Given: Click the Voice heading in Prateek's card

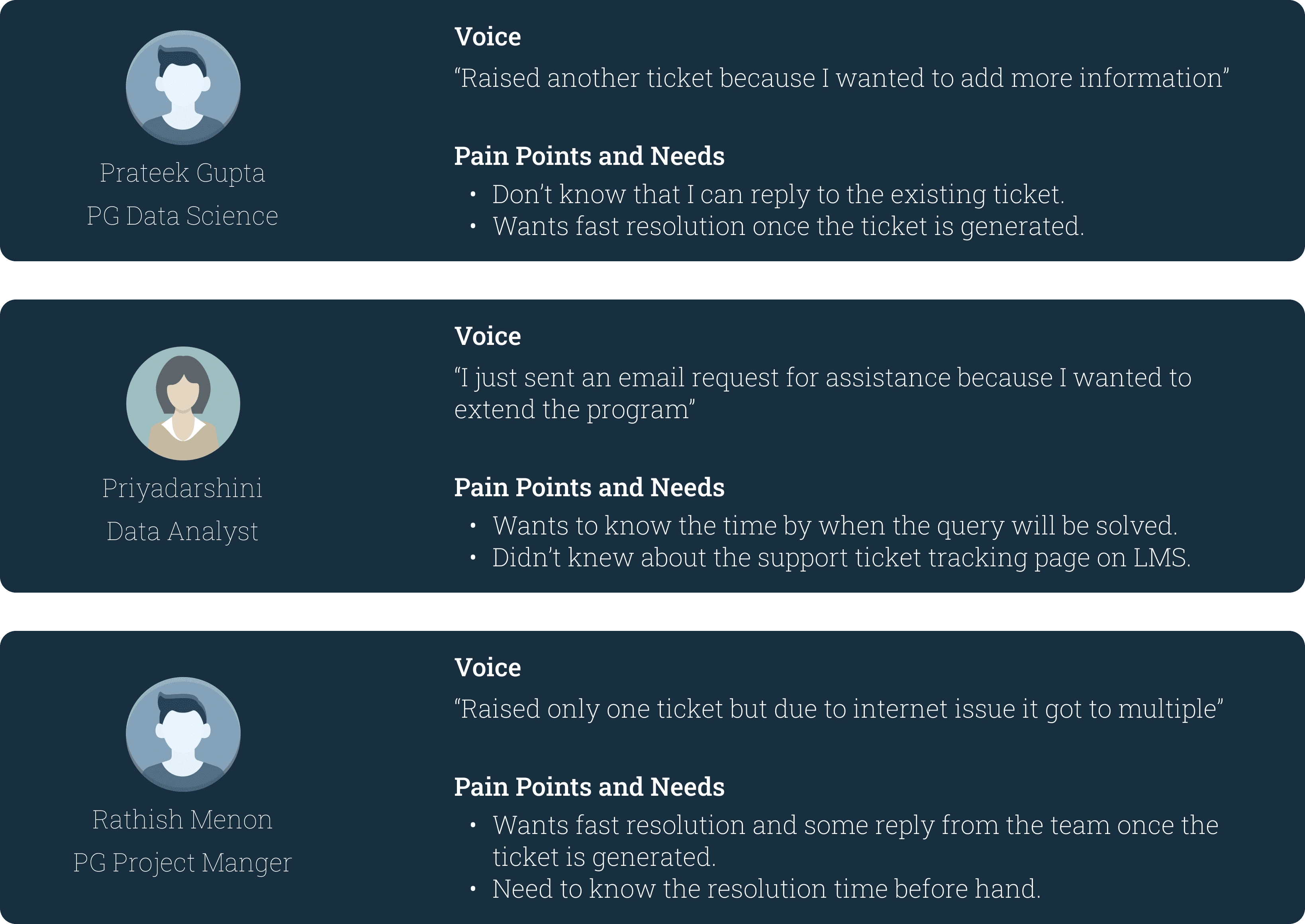Looking at the screenshot, I should coord(488,37).
